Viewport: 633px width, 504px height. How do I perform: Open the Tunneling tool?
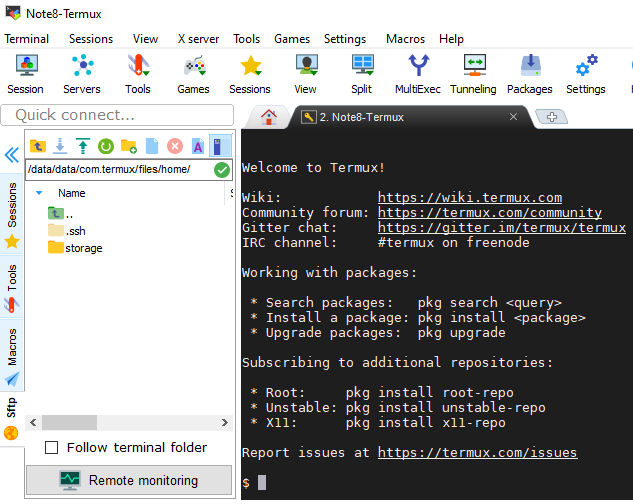click(x=473, y=74)
